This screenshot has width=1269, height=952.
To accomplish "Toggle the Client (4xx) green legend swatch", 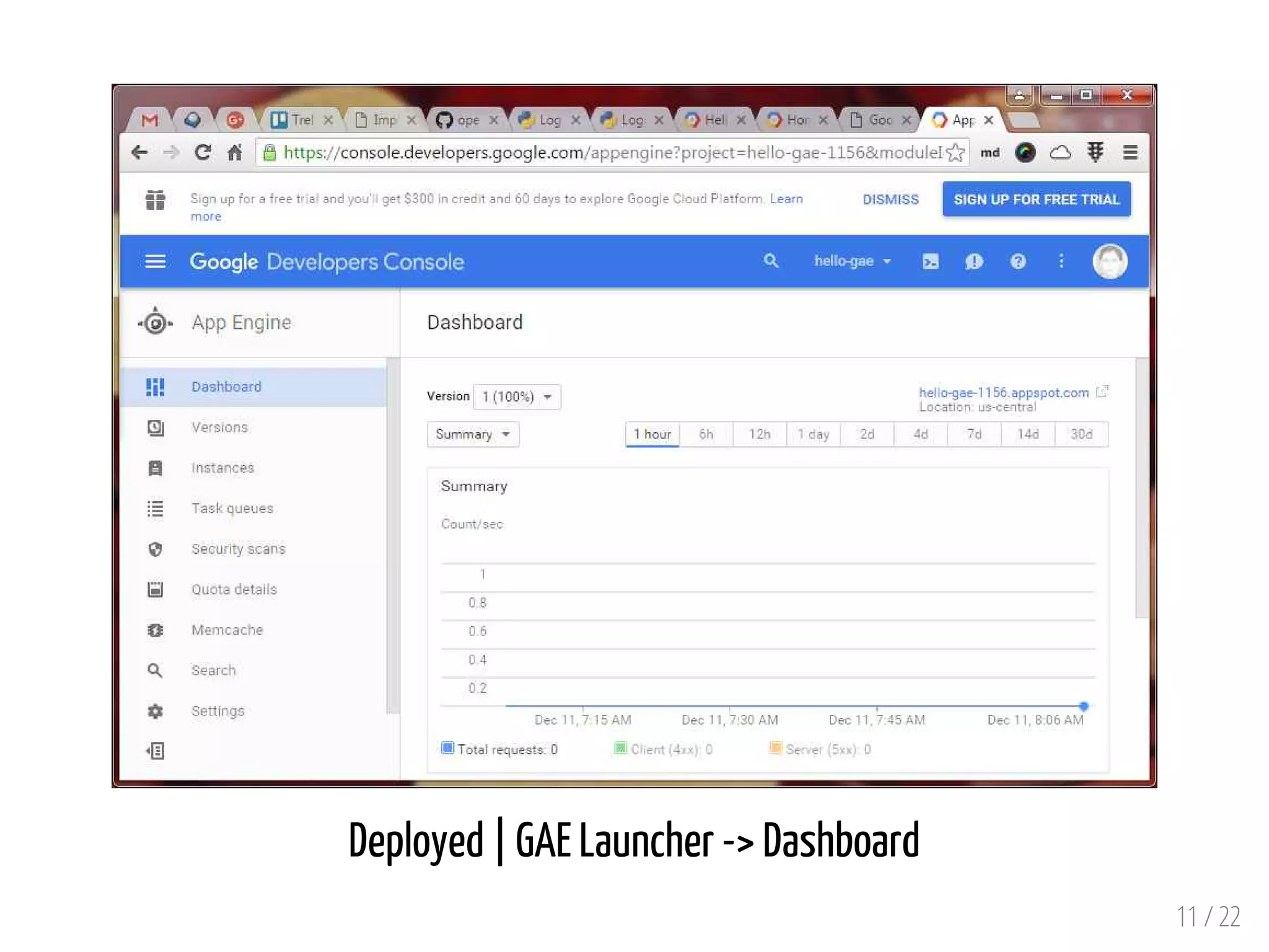I will (620, 748).
